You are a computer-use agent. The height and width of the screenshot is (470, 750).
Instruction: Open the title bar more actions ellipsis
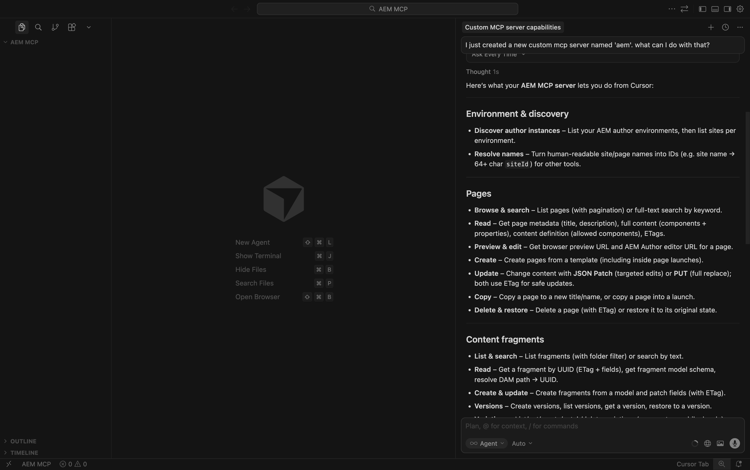(x=672, y=9)
